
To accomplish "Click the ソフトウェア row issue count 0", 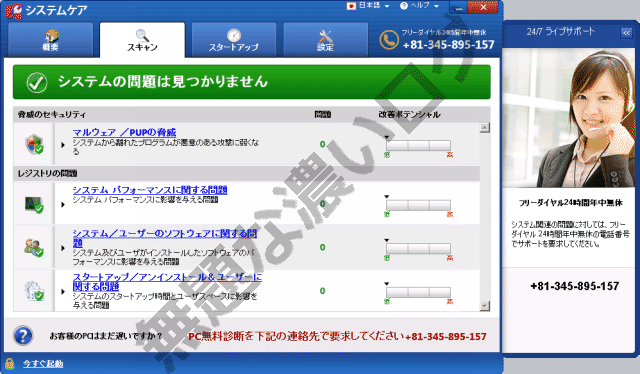I will [x=322, y=247].
